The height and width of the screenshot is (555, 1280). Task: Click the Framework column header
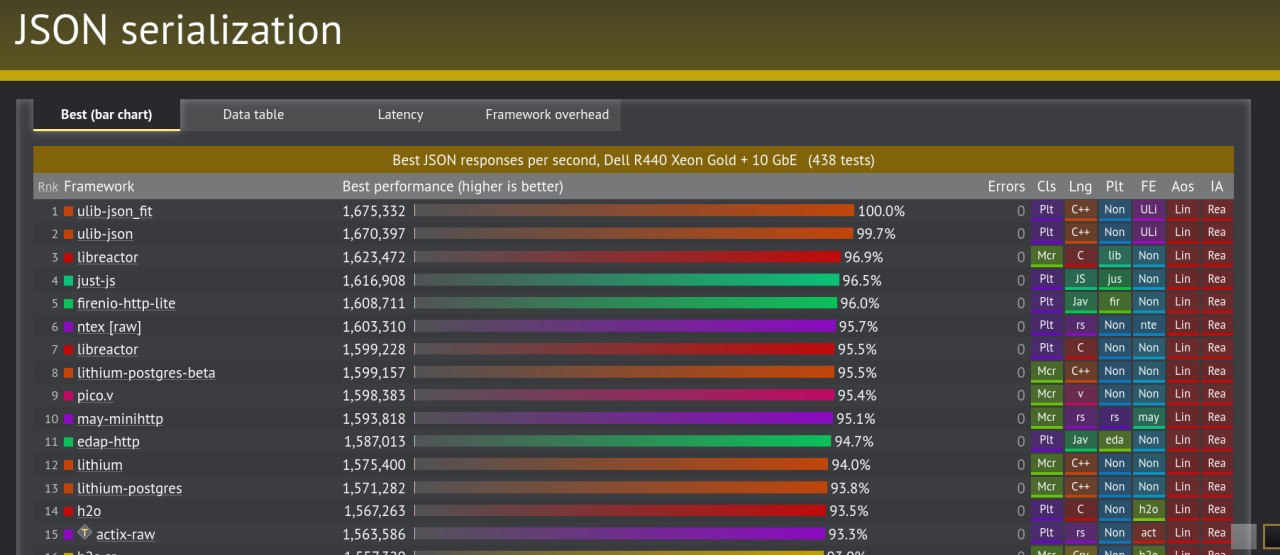pos(99,186)
